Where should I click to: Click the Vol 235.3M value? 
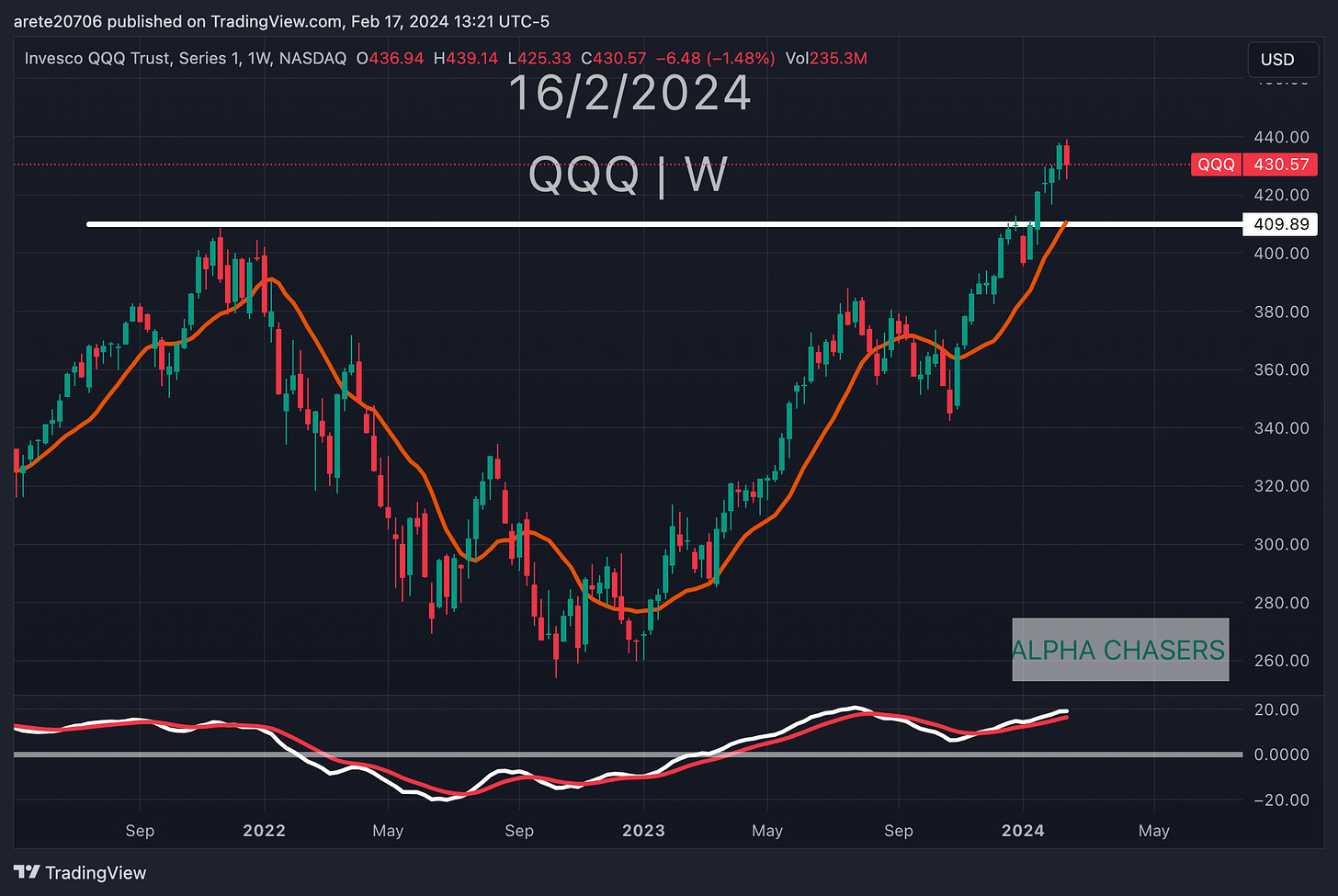point(826,58)
